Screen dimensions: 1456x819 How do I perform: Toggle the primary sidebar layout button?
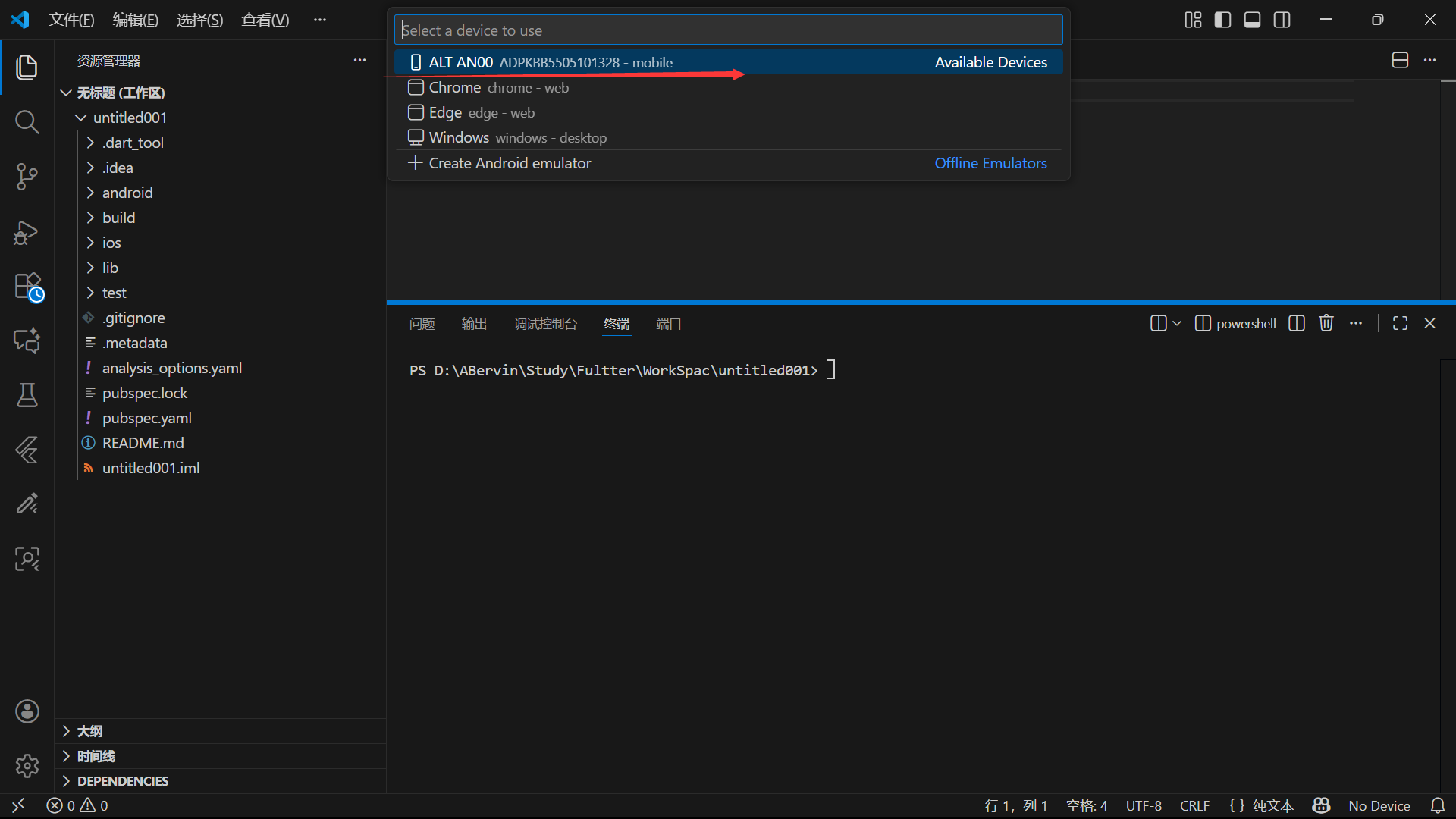click(x=1222, y=20)
